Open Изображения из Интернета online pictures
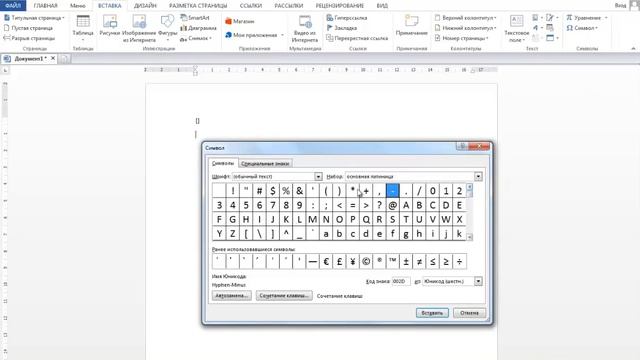The width and height of the screenshot is (640, 360). coord(139,27)
